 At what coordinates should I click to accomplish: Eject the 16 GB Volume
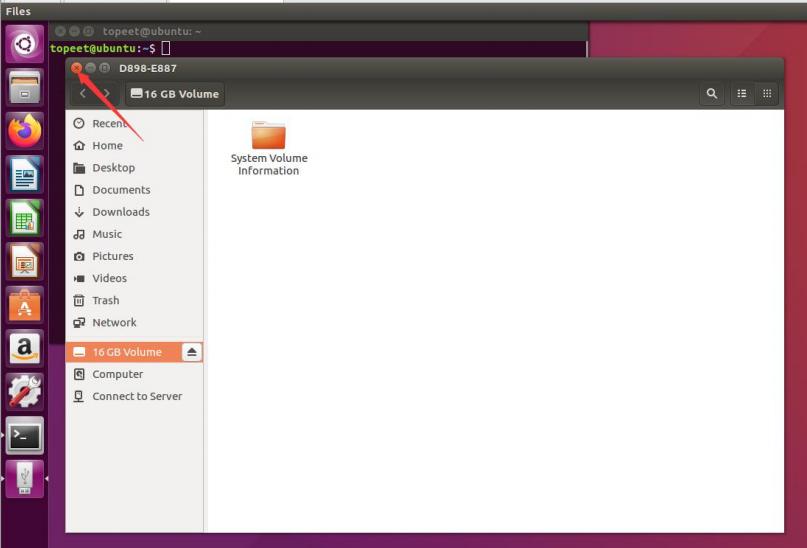(191, 352)
